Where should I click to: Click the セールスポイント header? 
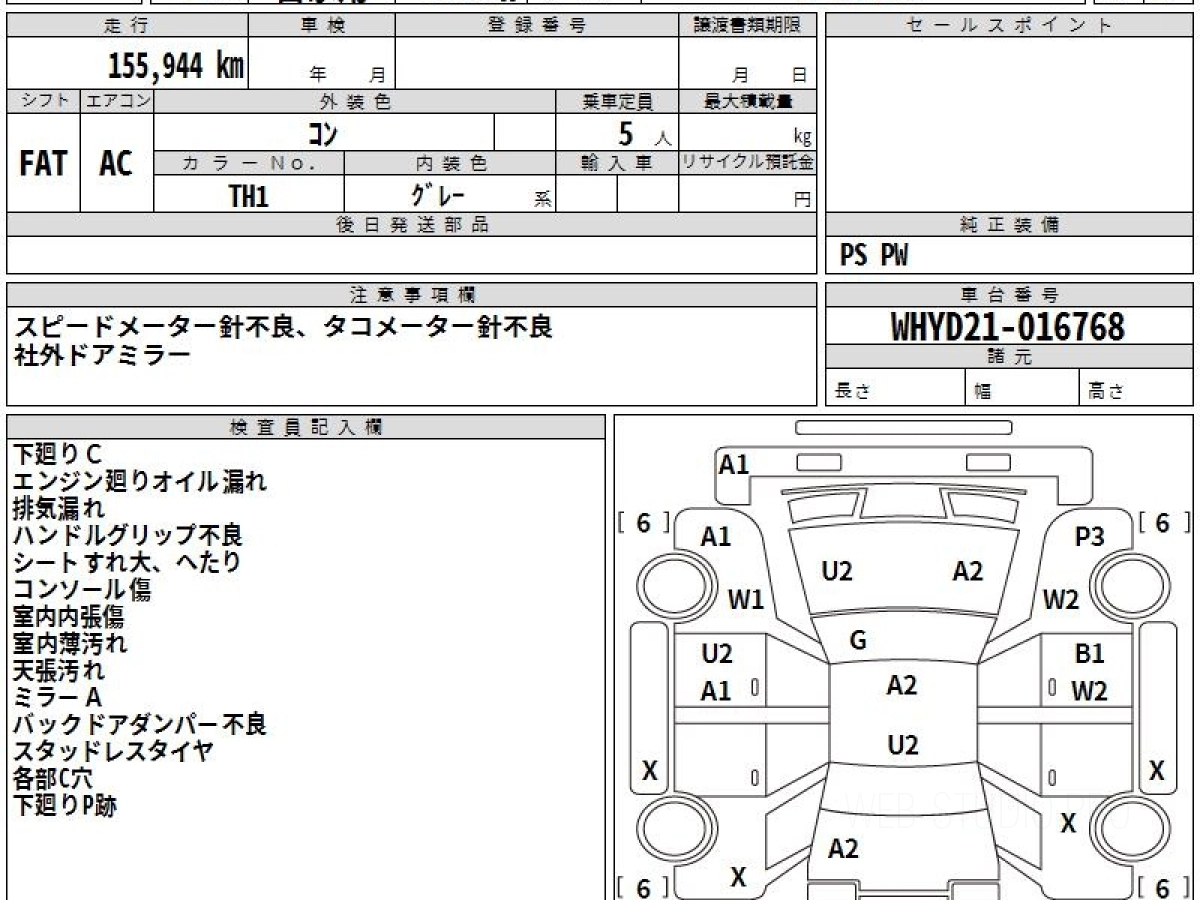coord(1009,26)
